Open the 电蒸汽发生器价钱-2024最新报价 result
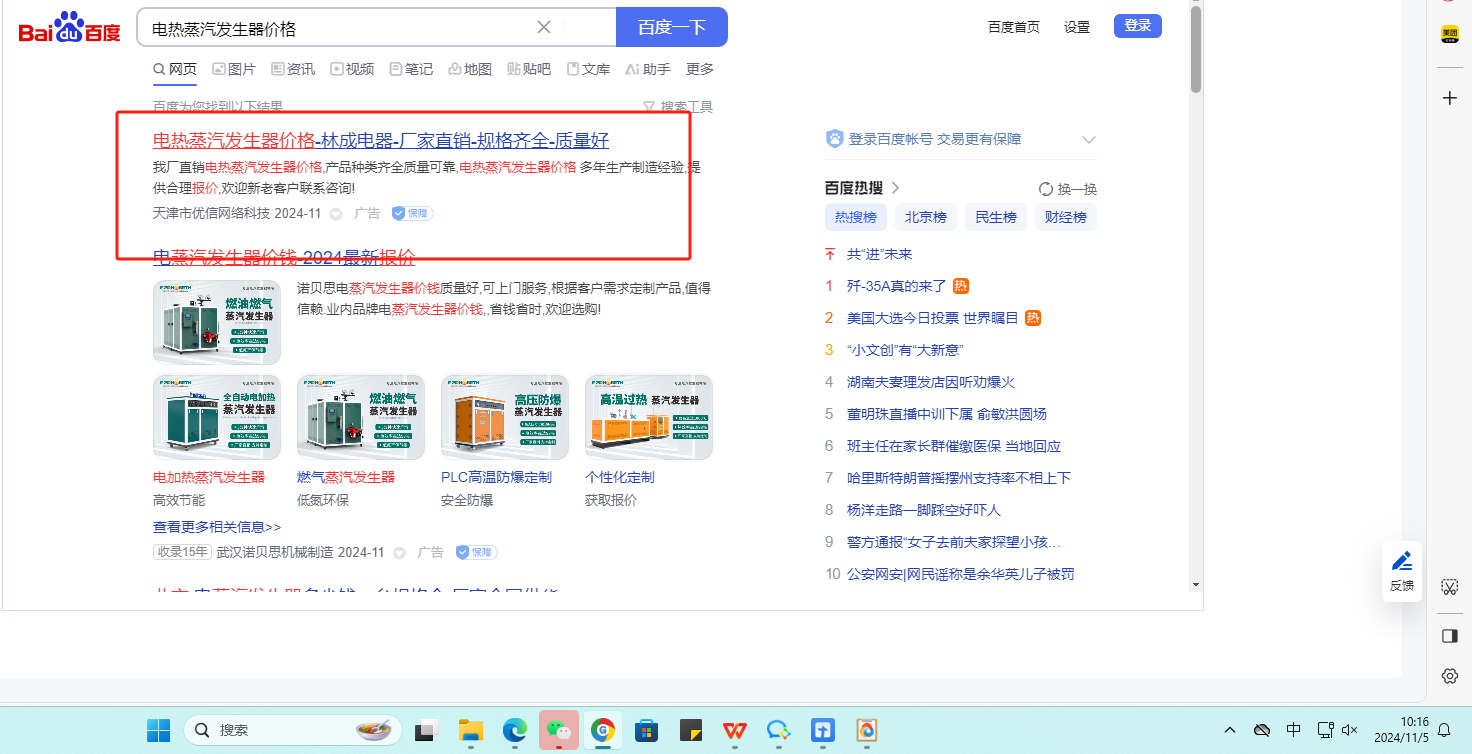 pos(284,257)
